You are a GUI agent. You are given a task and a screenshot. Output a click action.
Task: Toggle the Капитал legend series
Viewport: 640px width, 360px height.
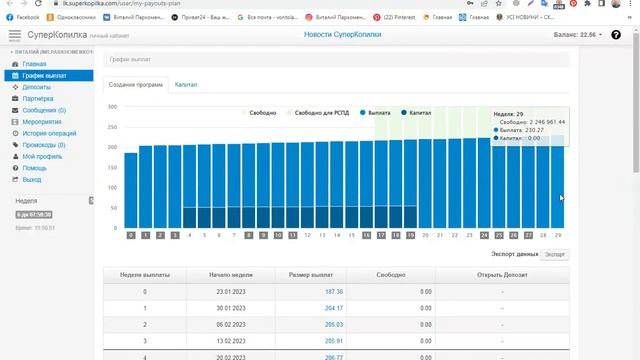[x=416, y=113]
